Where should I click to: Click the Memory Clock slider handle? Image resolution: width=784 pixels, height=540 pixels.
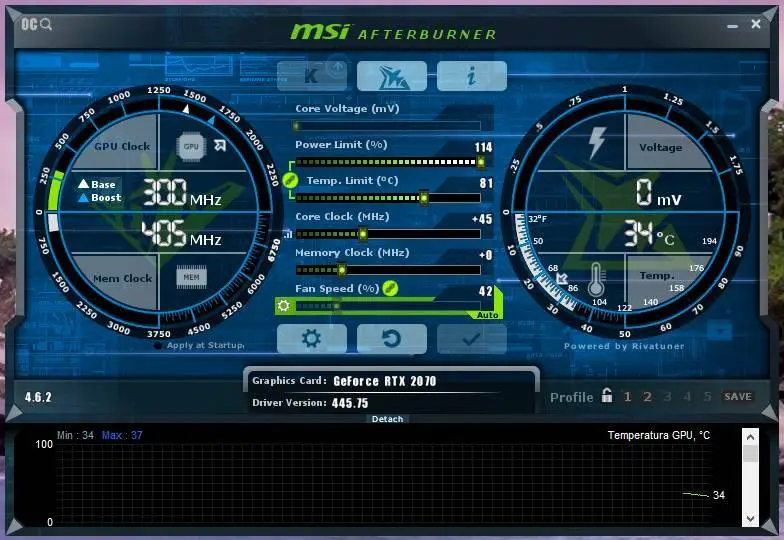pos(342,270)
